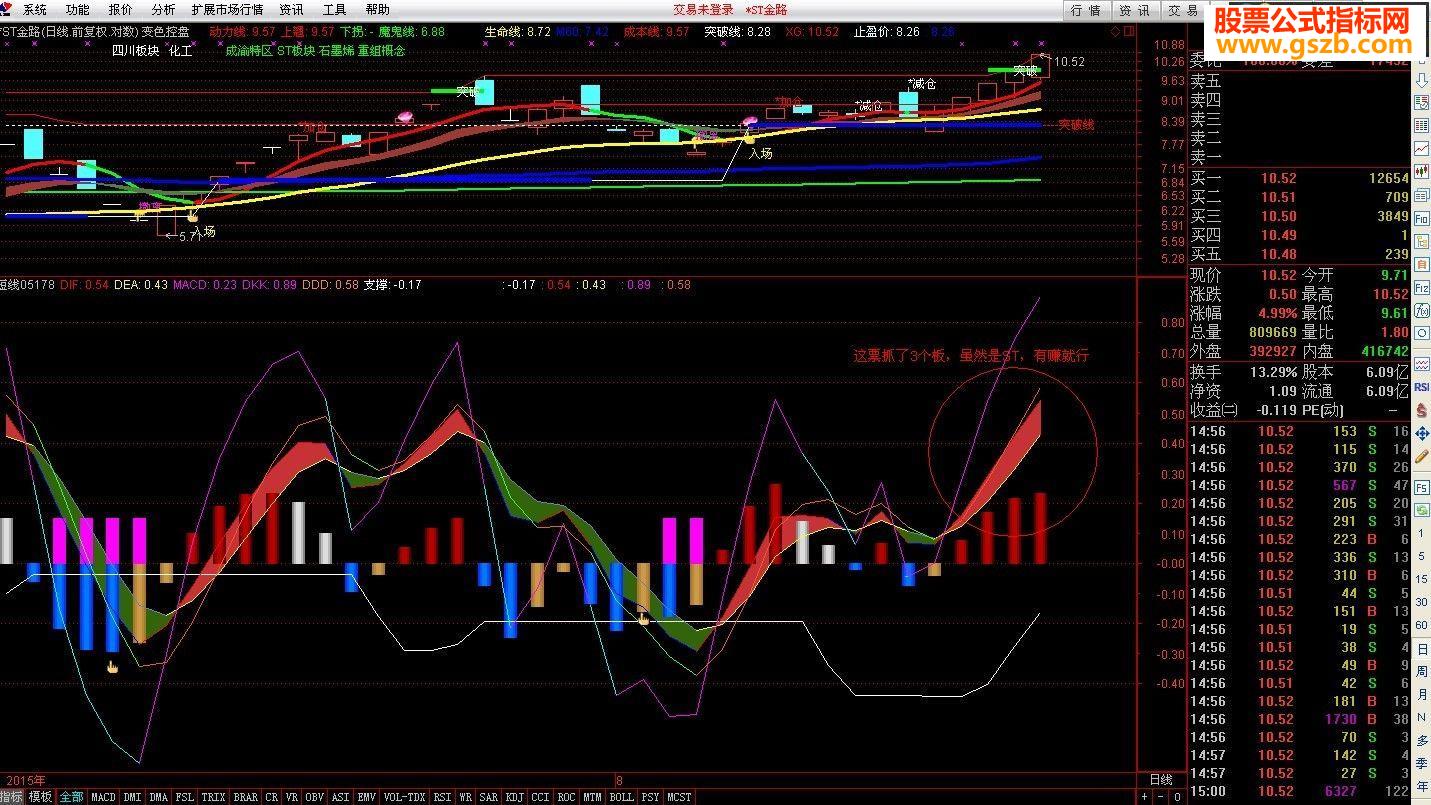Switch to the 60-minute period

(1421, 625)
